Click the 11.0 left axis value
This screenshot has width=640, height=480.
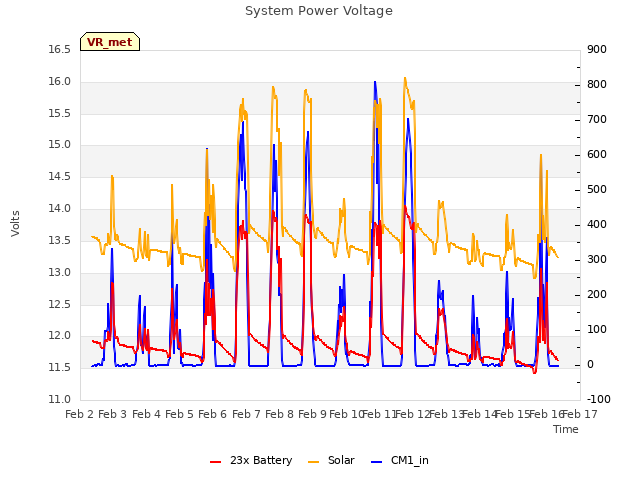click(x=60, y=399)
